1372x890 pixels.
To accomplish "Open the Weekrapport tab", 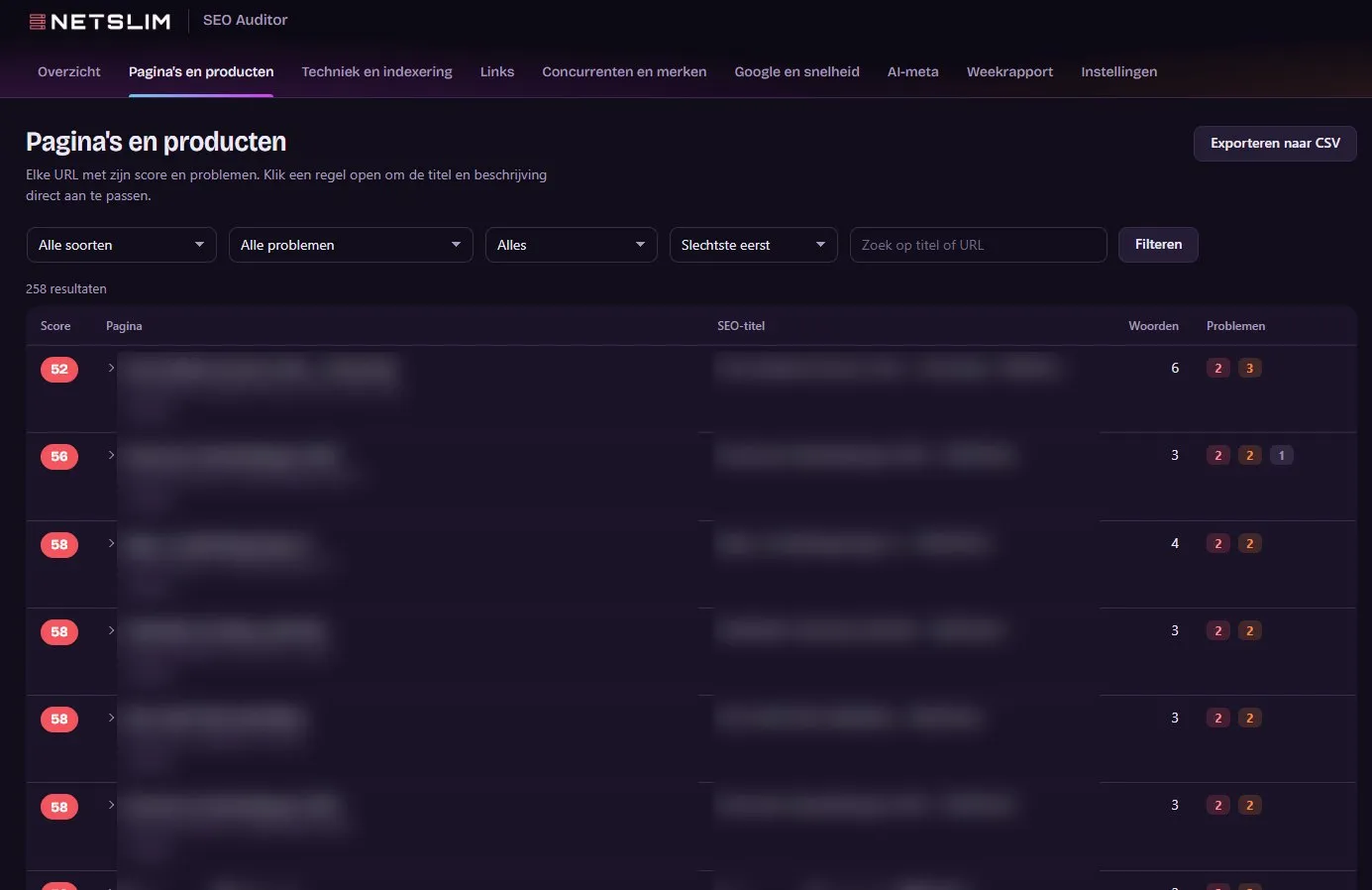I will pos(1009,71).
